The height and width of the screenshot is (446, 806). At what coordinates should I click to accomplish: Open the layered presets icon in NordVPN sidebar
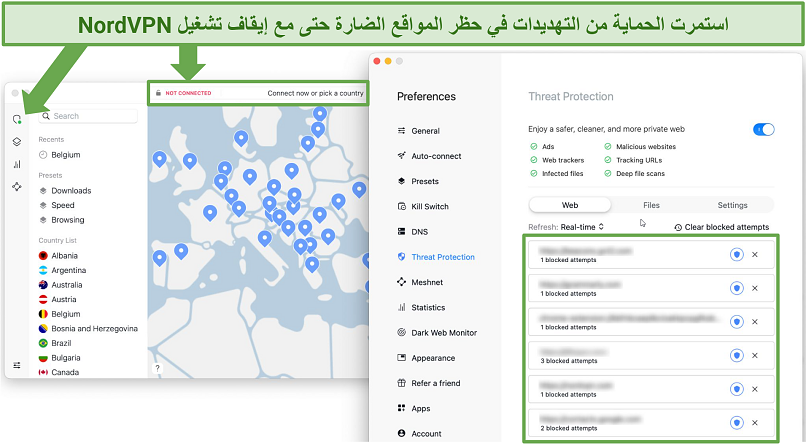[x=17, y=142]
